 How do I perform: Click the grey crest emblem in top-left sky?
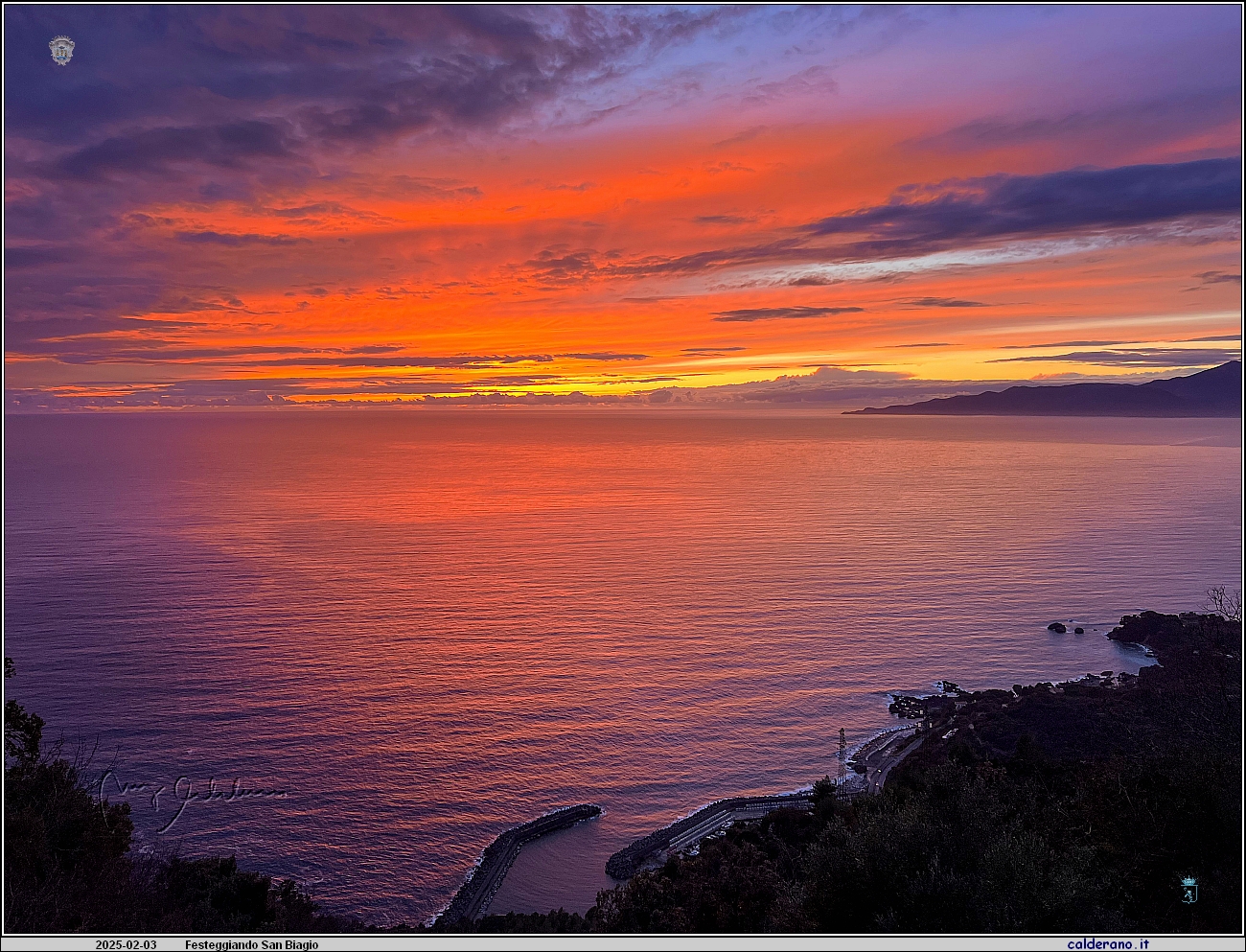61,50
